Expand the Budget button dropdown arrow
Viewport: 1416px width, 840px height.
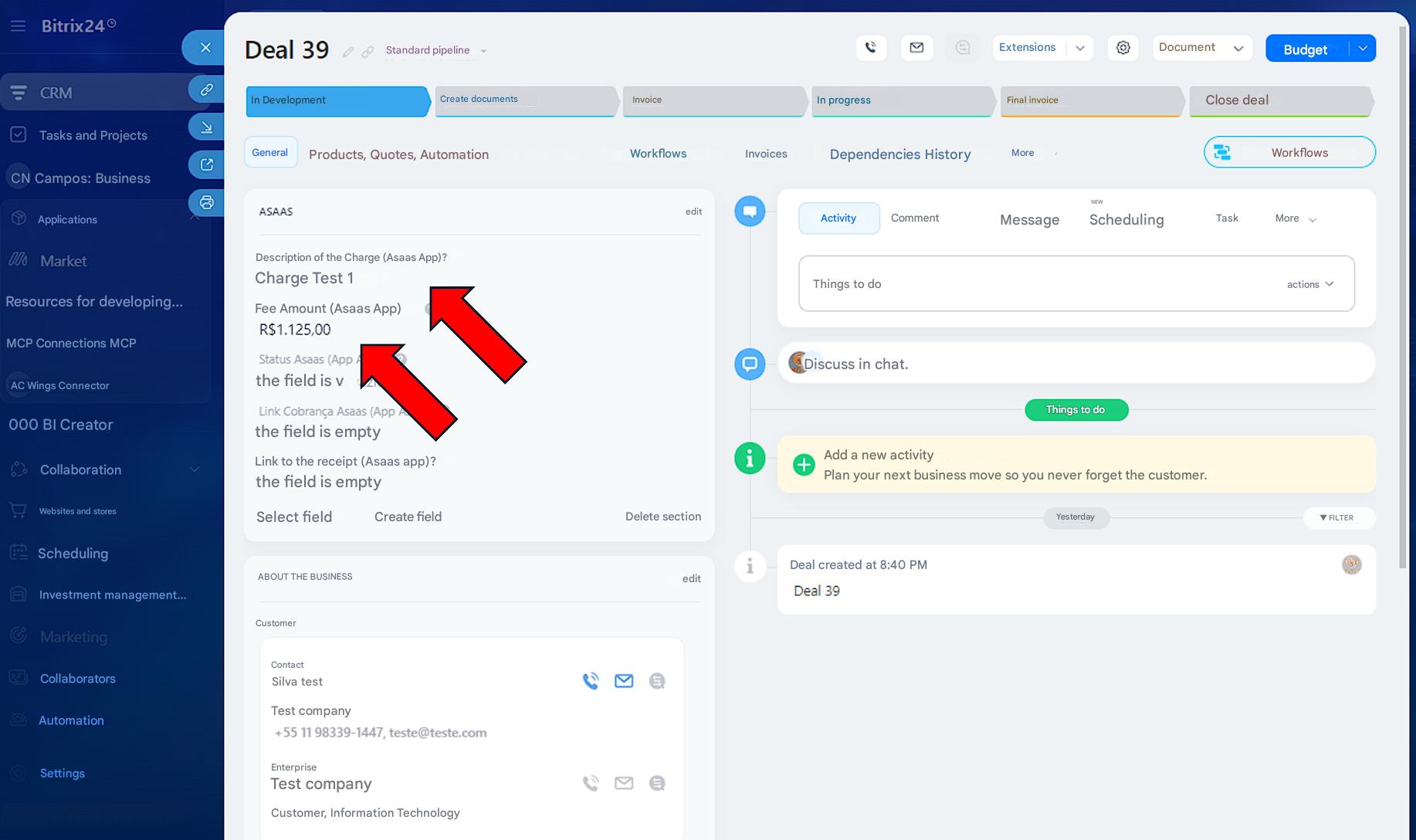pos(1363,49)
